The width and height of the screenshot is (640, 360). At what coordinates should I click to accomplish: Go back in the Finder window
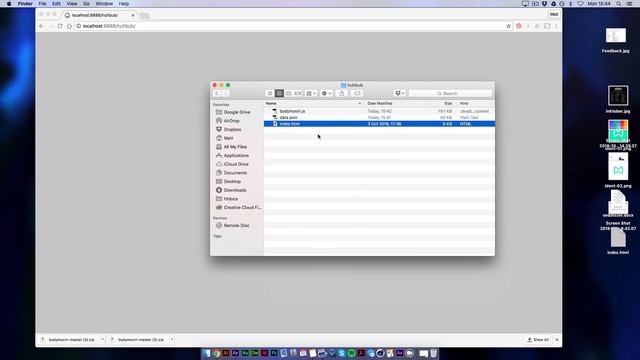217,93
